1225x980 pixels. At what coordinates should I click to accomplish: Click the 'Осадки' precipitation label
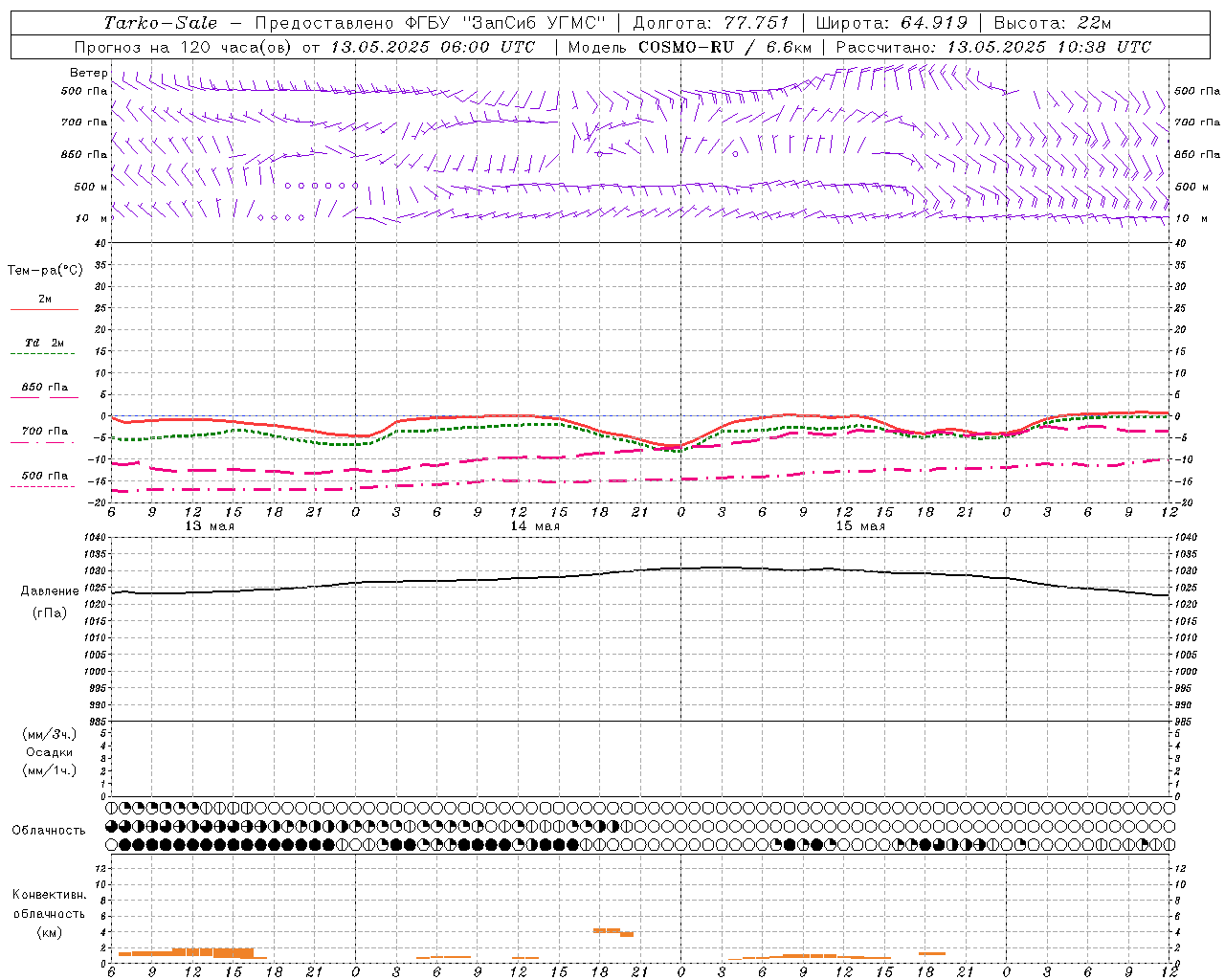point(50,752)
